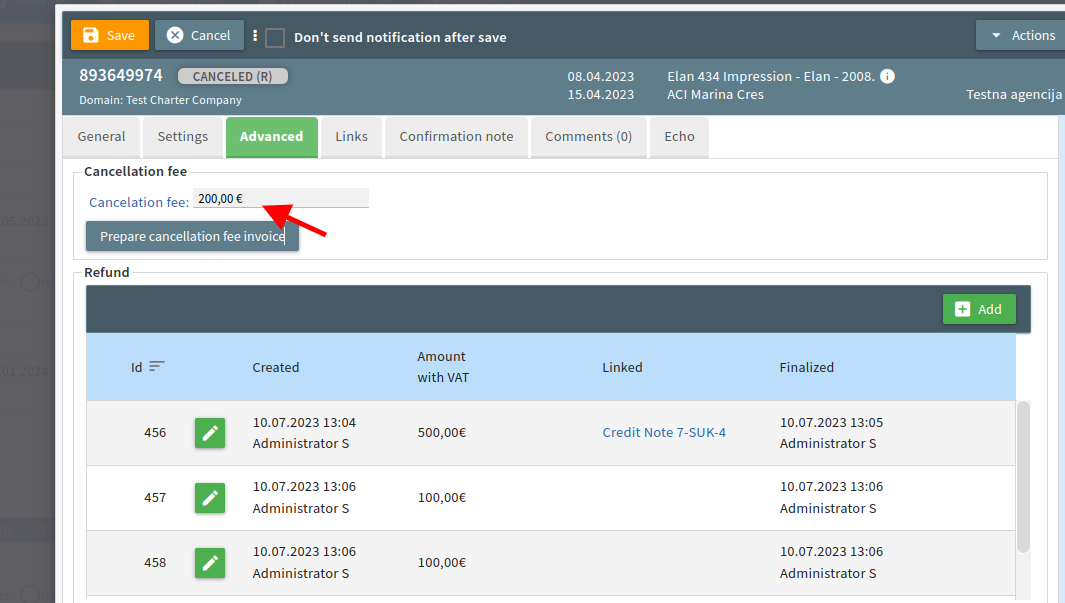Edit refund 457 with pencil icon
The height and width of the screenshot is (603, 1065).
point(210,498)
